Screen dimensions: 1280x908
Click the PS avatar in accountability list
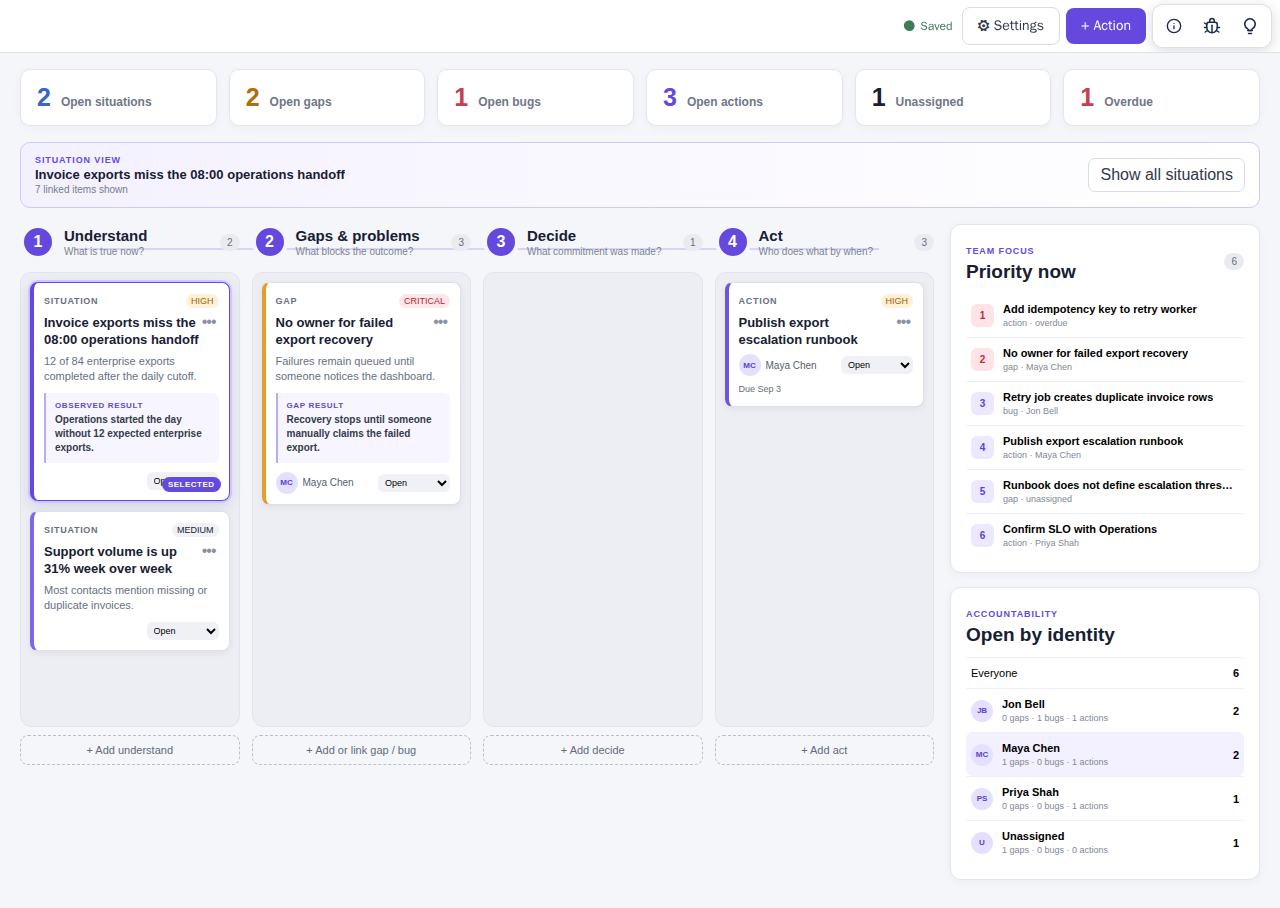point(982,799)
